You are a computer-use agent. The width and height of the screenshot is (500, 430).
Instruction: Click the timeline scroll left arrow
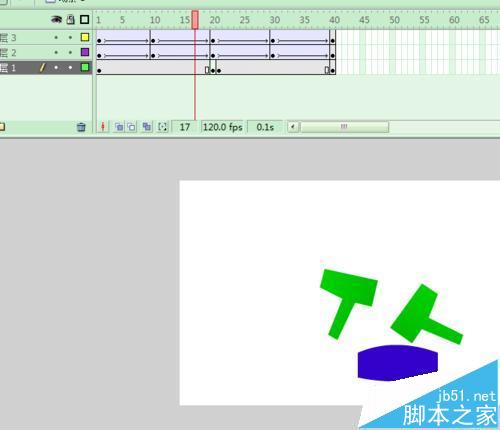coord(293,127)
